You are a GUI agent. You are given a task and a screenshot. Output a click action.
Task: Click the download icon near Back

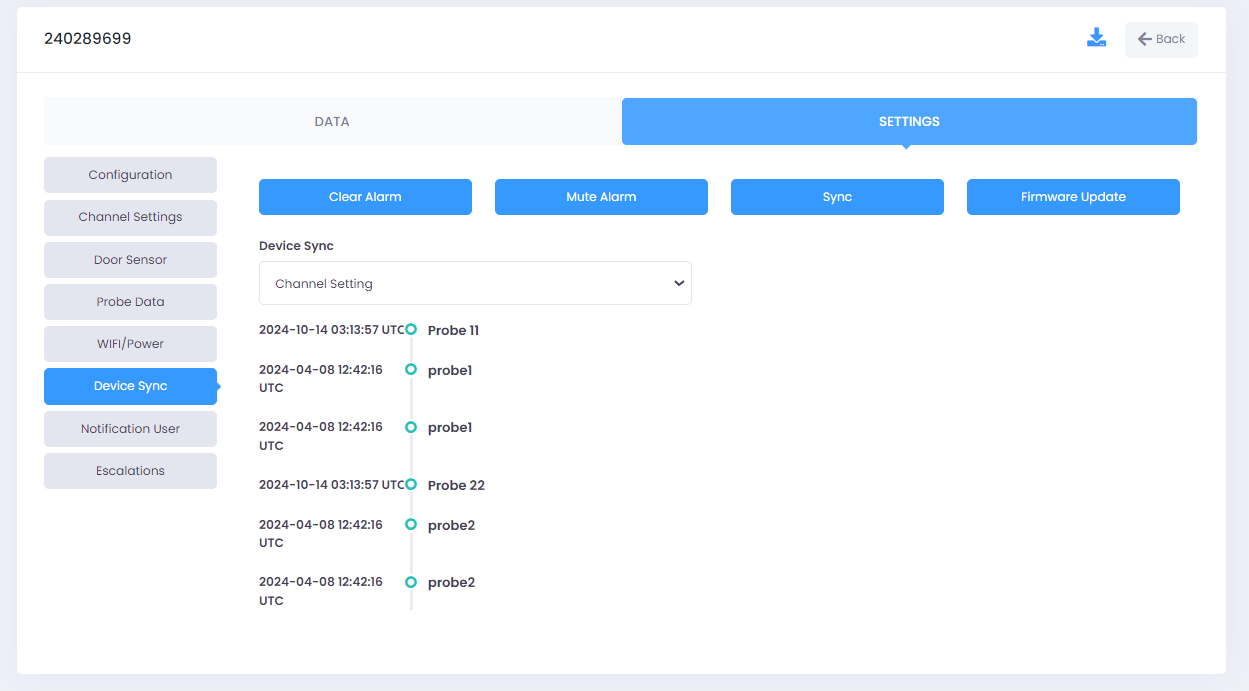click(x=1096, y=39)
